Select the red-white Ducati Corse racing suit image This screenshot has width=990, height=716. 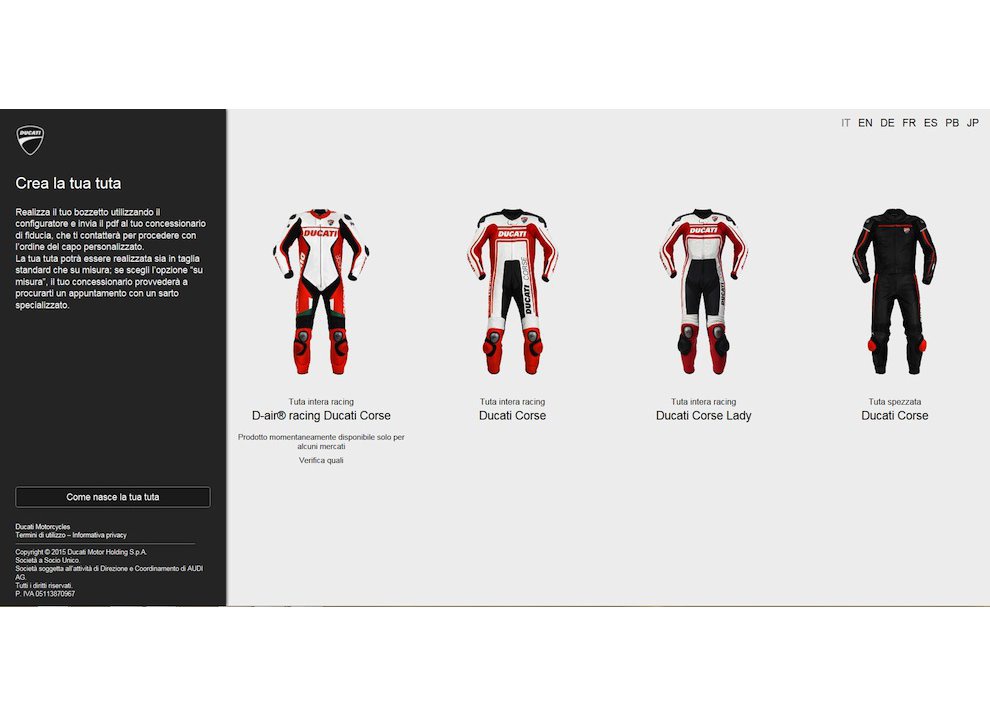click(x=512, y=291)
